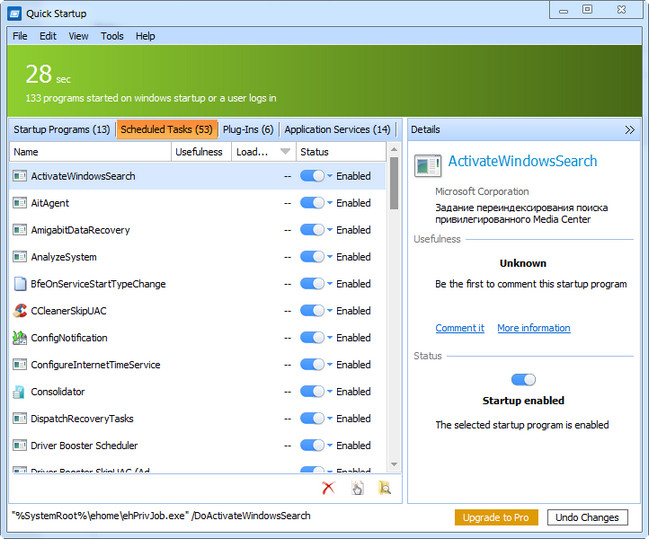Disable the AnalyzeSystem task toggle
649x539 pixels.
(312, 257)
